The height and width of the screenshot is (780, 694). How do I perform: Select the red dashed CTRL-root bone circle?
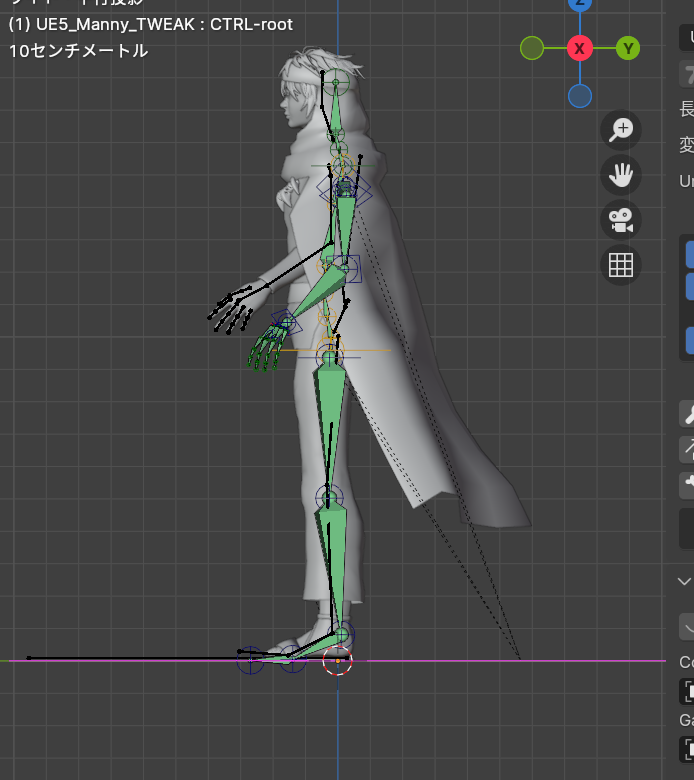[337, 661]
